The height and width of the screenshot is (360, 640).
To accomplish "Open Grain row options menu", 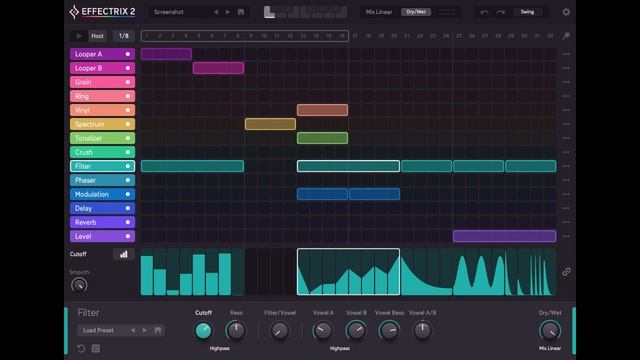I will [x=566, y=82].
